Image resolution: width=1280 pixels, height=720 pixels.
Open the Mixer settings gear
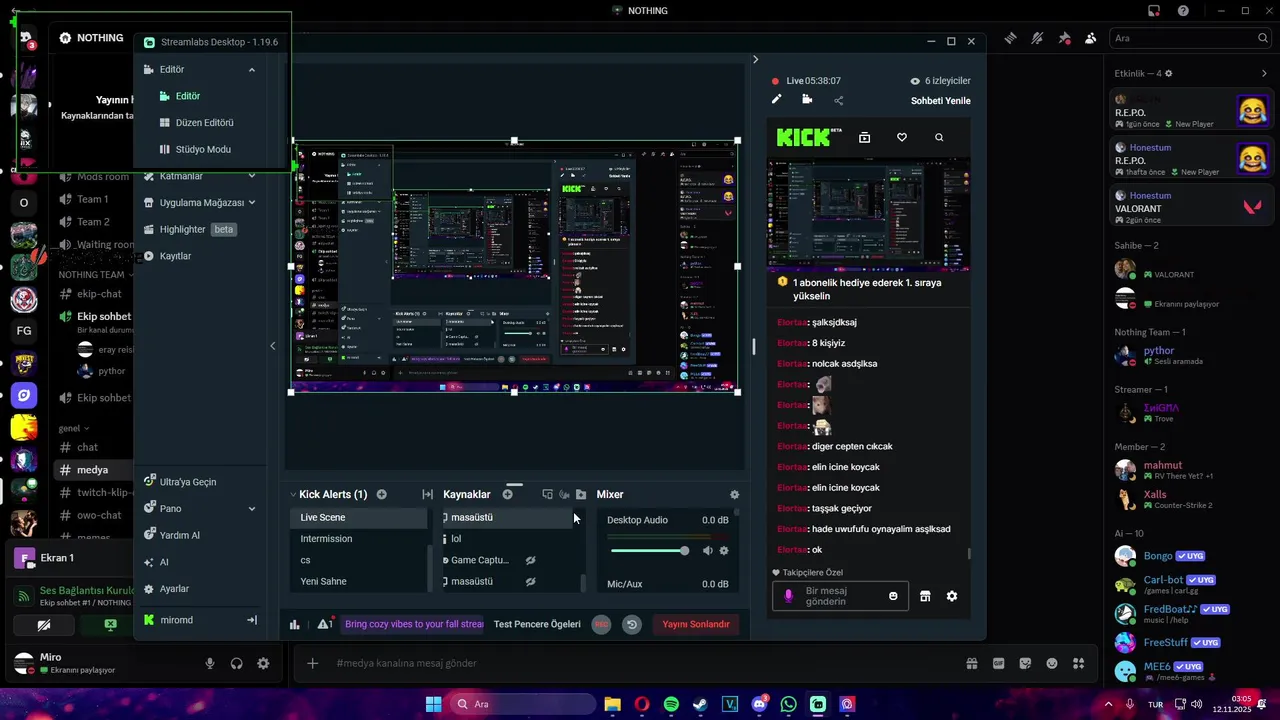(x=735, y=494)
